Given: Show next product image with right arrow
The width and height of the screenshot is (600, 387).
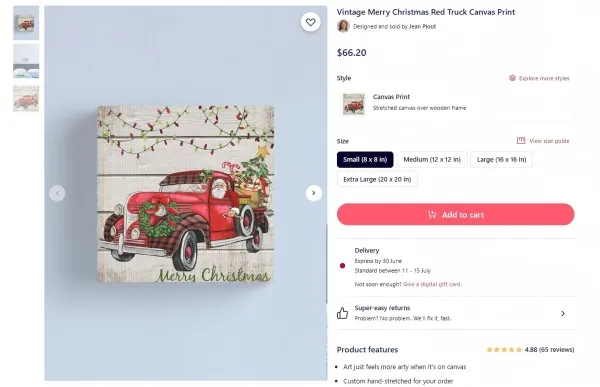Looking at the screenshot, I should click(x=313, y=193).
